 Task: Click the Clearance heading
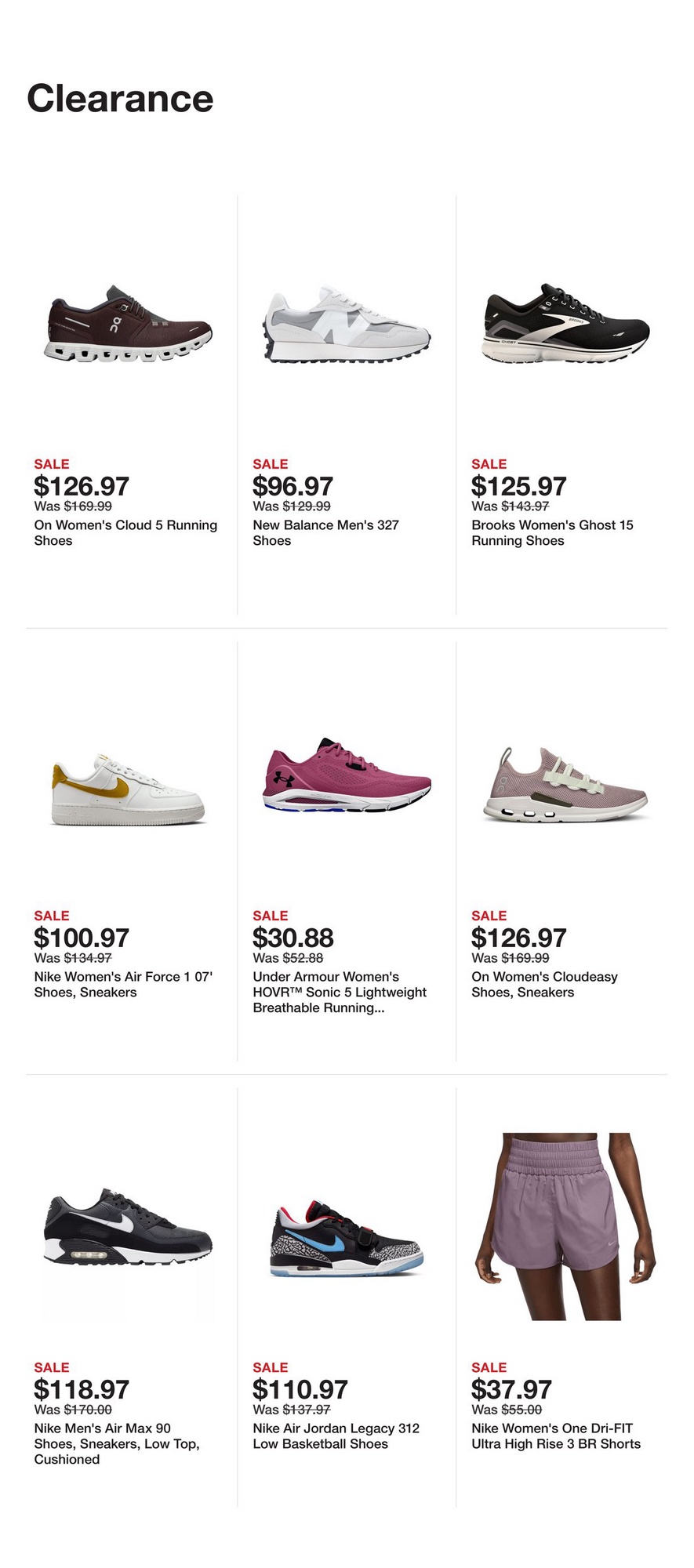pos(120,99)
